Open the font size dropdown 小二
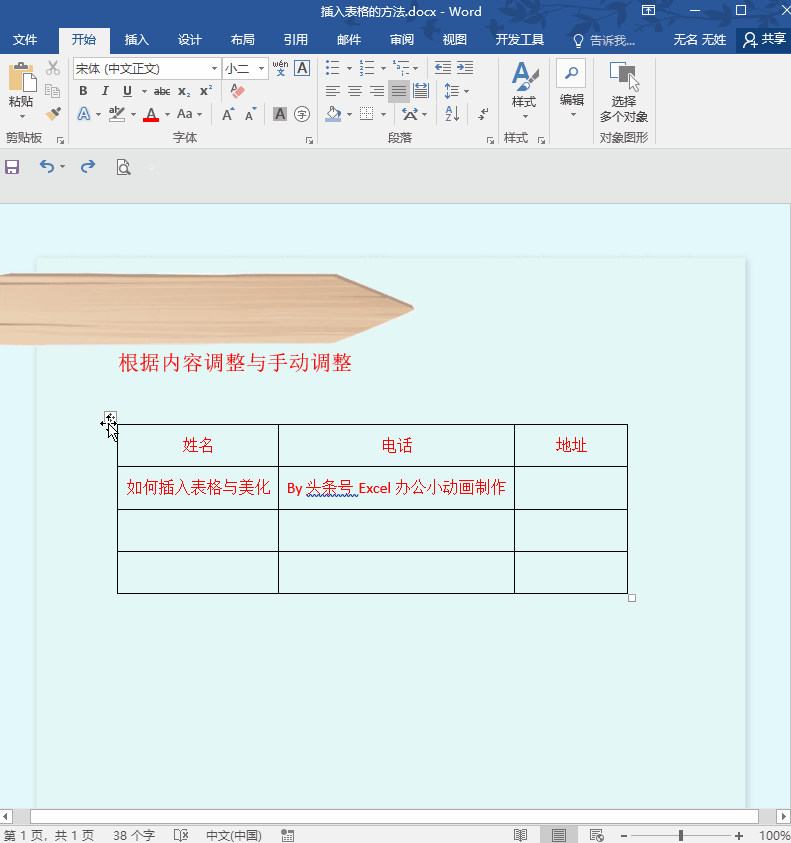Image resolution: width=791 pixels, height=843 pixels. click(x=261, y=69)
